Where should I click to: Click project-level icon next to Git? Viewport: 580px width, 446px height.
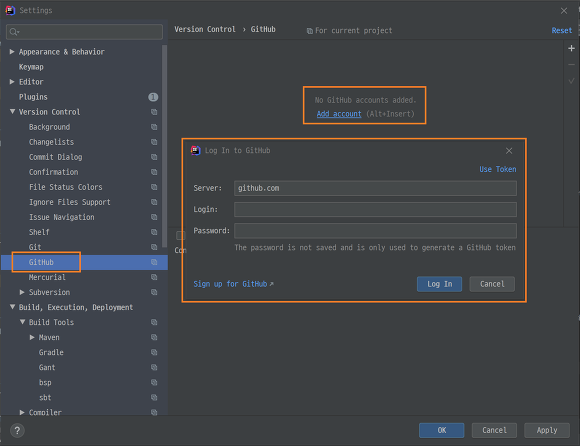[x=154, y=247]
